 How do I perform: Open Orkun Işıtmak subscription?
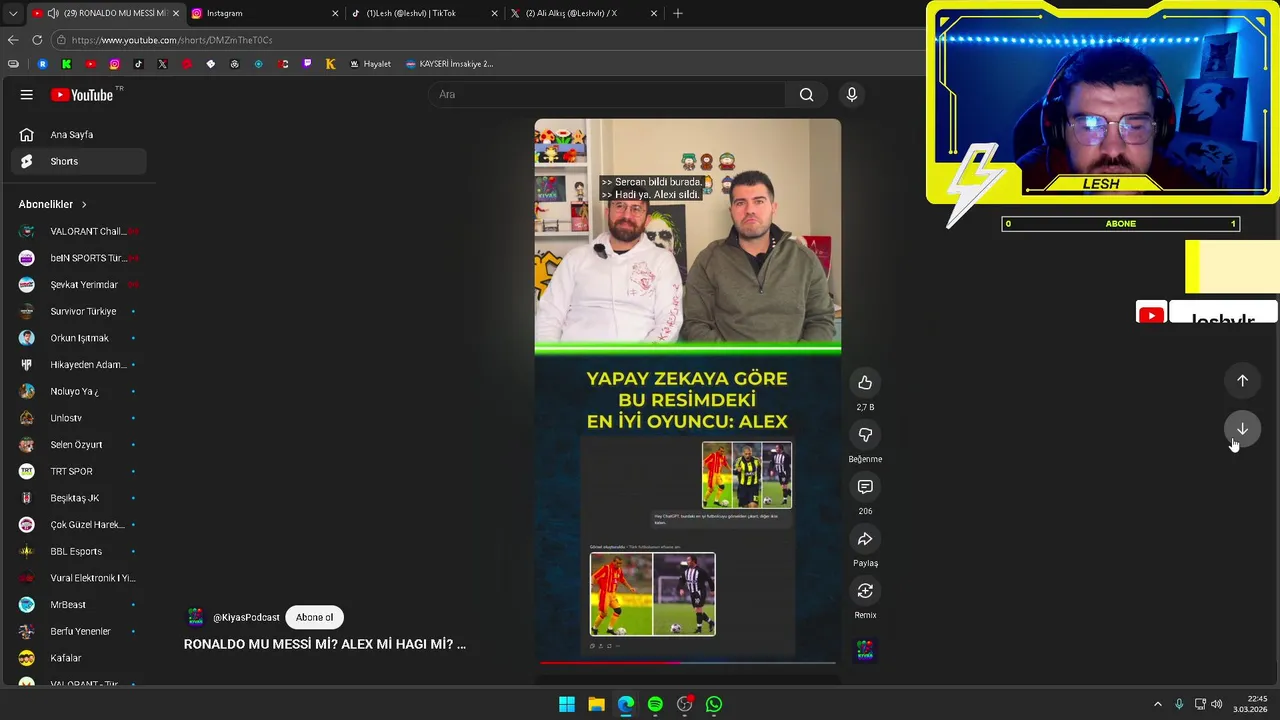tap(78, 338)
